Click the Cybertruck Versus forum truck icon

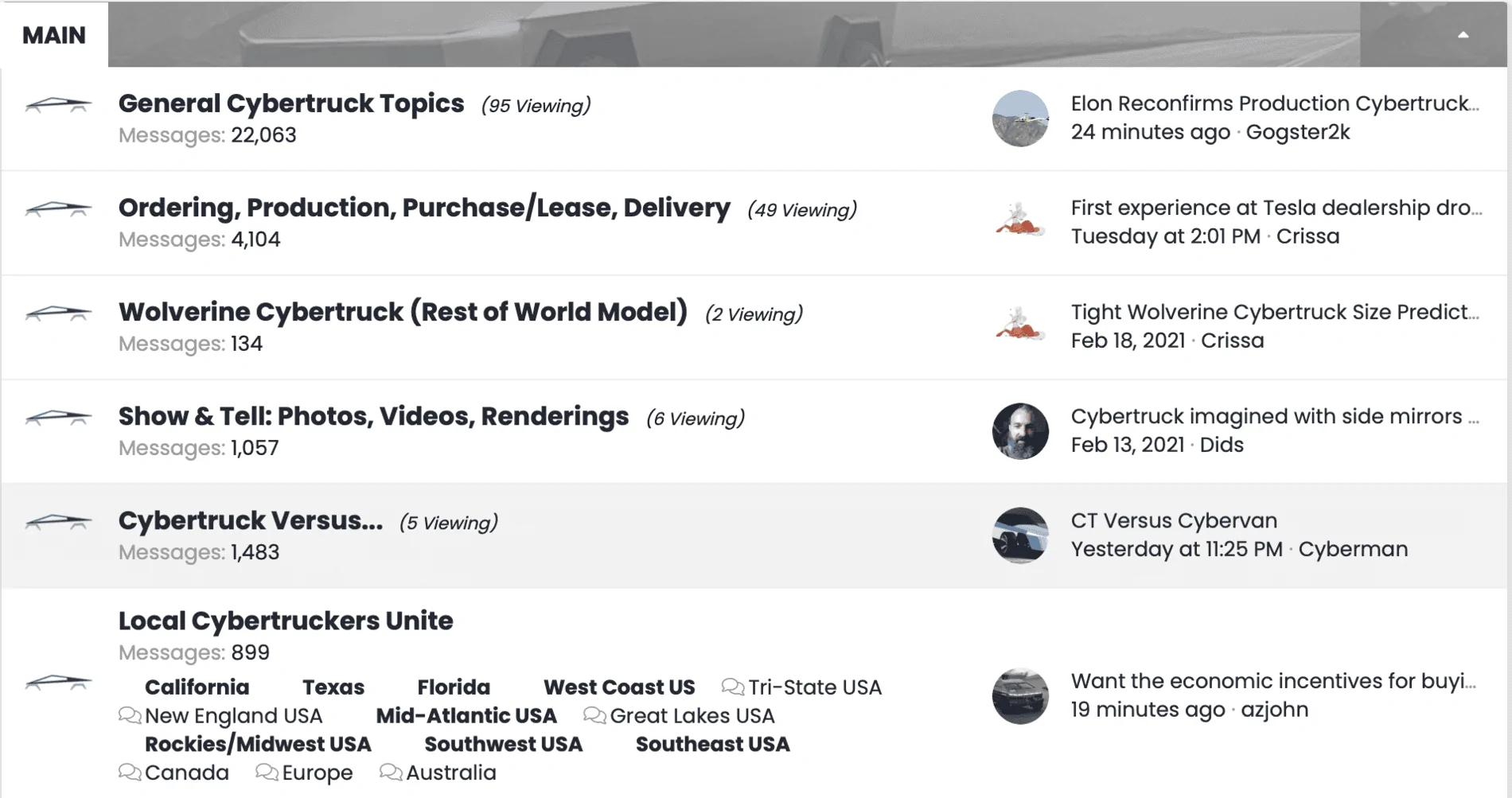(58, 522)
